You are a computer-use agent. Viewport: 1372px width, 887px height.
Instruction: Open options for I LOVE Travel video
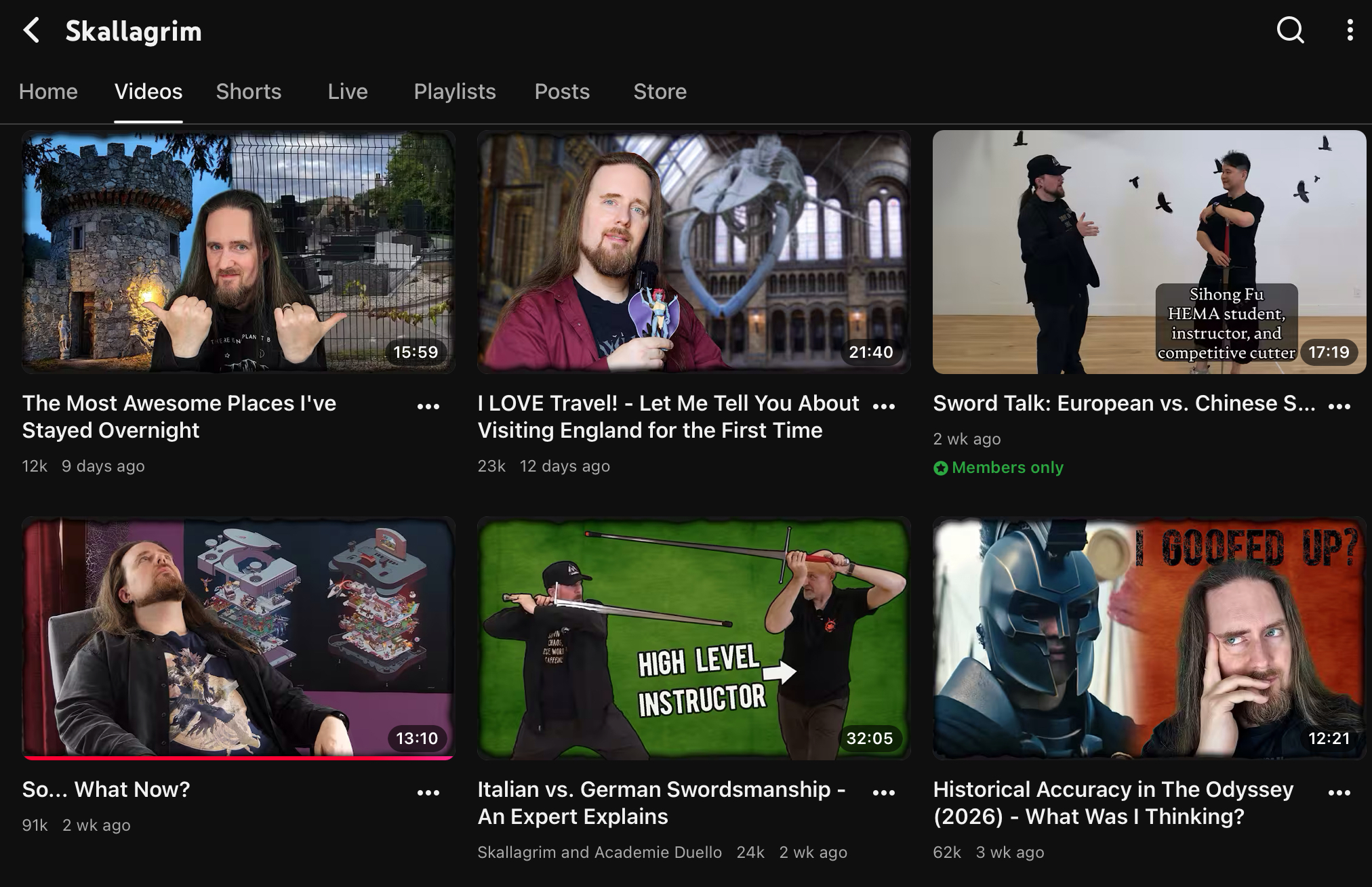[884, 406]
